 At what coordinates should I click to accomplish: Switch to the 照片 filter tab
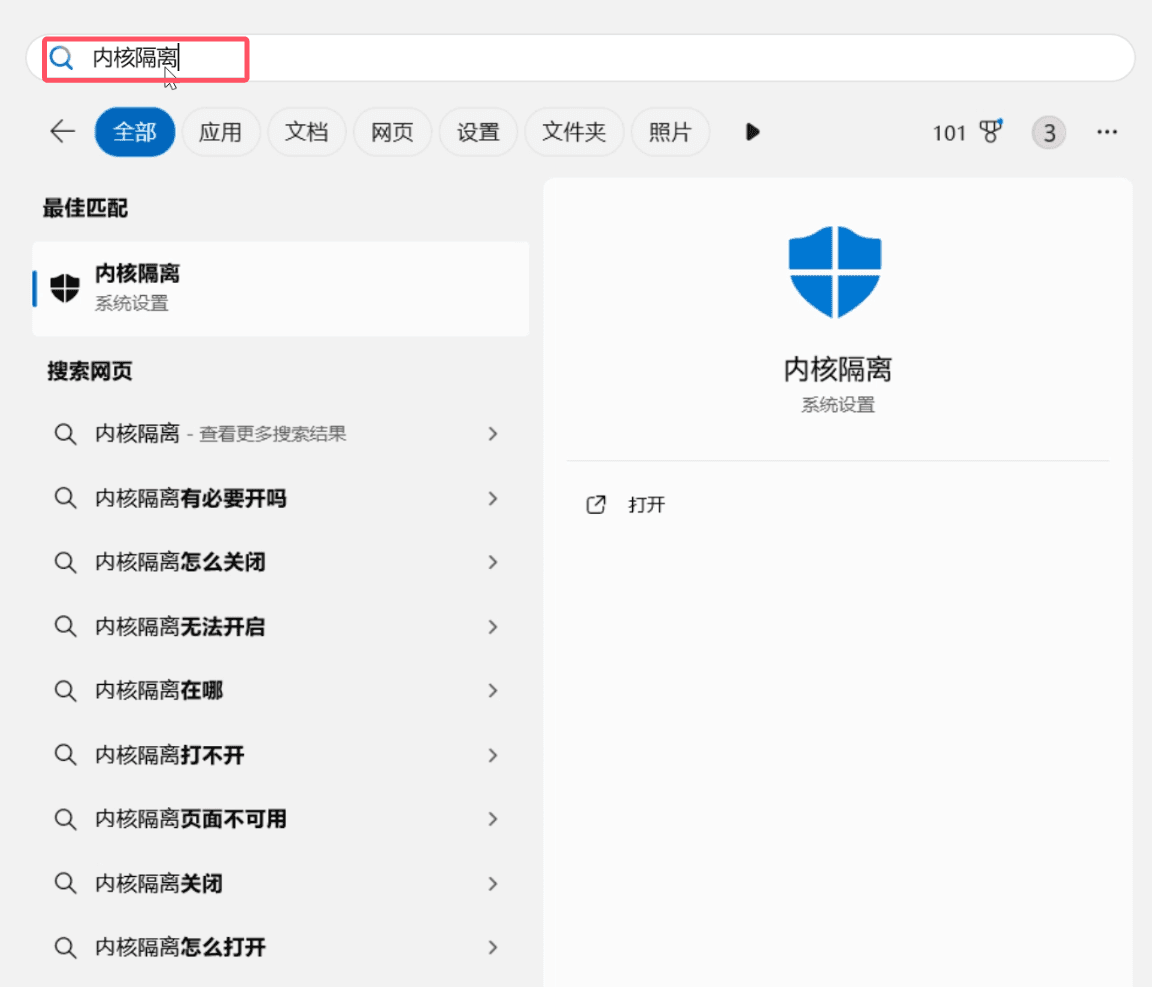click(x=670, y=132)
